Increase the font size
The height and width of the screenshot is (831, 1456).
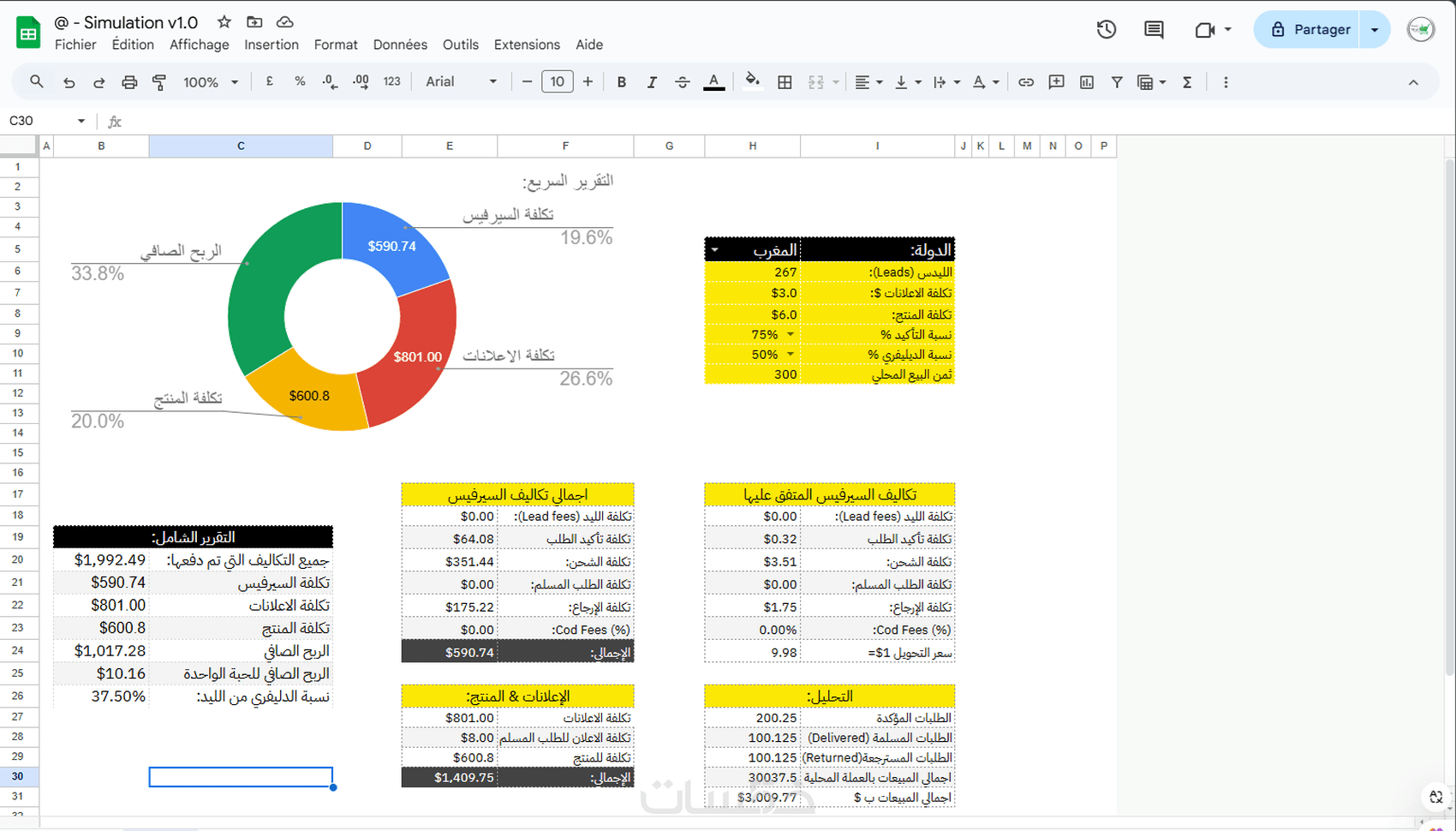point(588,82)
